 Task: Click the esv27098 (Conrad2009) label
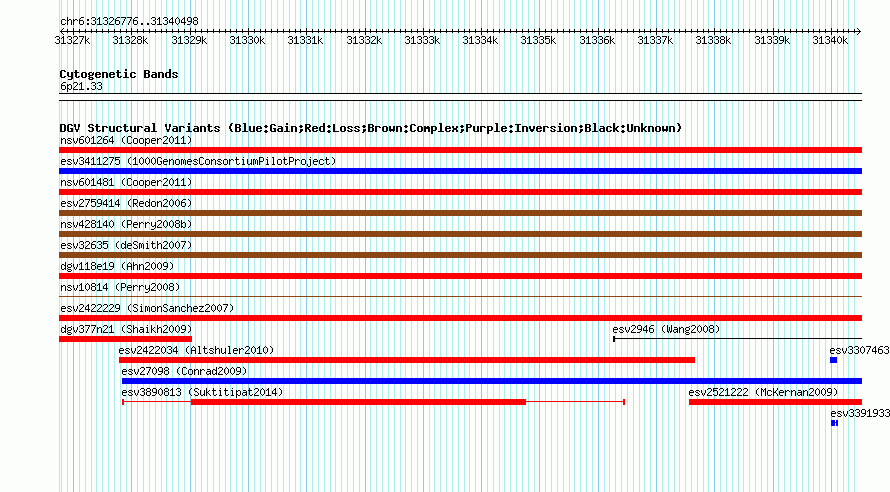point(184,371)
